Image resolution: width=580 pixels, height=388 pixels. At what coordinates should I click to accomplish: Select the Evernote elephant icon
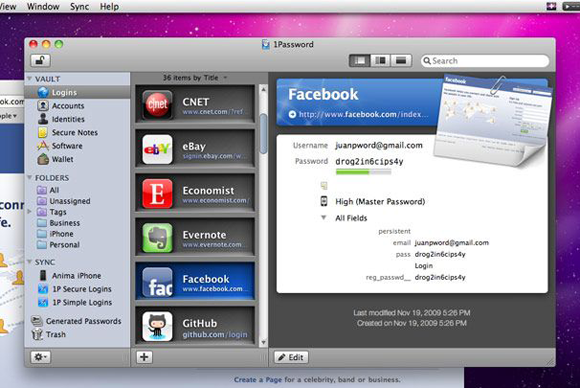pyautogui.click(x=158, y=237)
